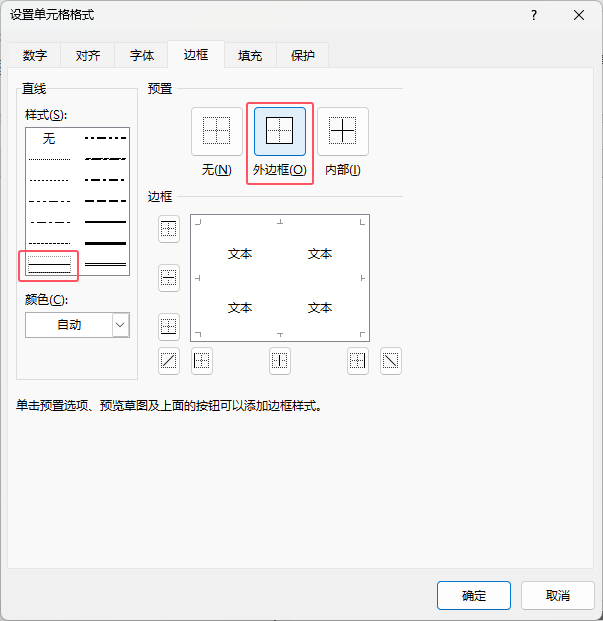Select the 无(N) no-border preset
Screen dimensions: 603x621
point(217,131)
